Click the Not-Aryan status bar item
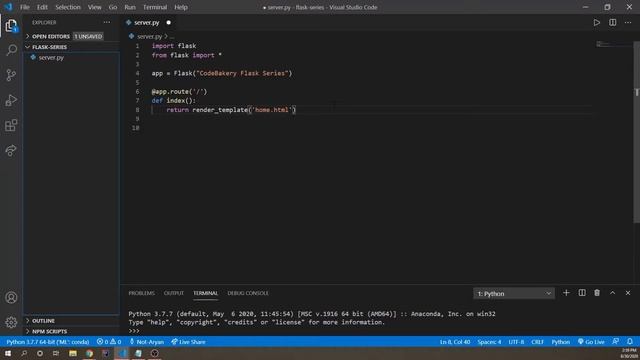The image size is (640, 360). pyautogui.click(x=147, y=342)
